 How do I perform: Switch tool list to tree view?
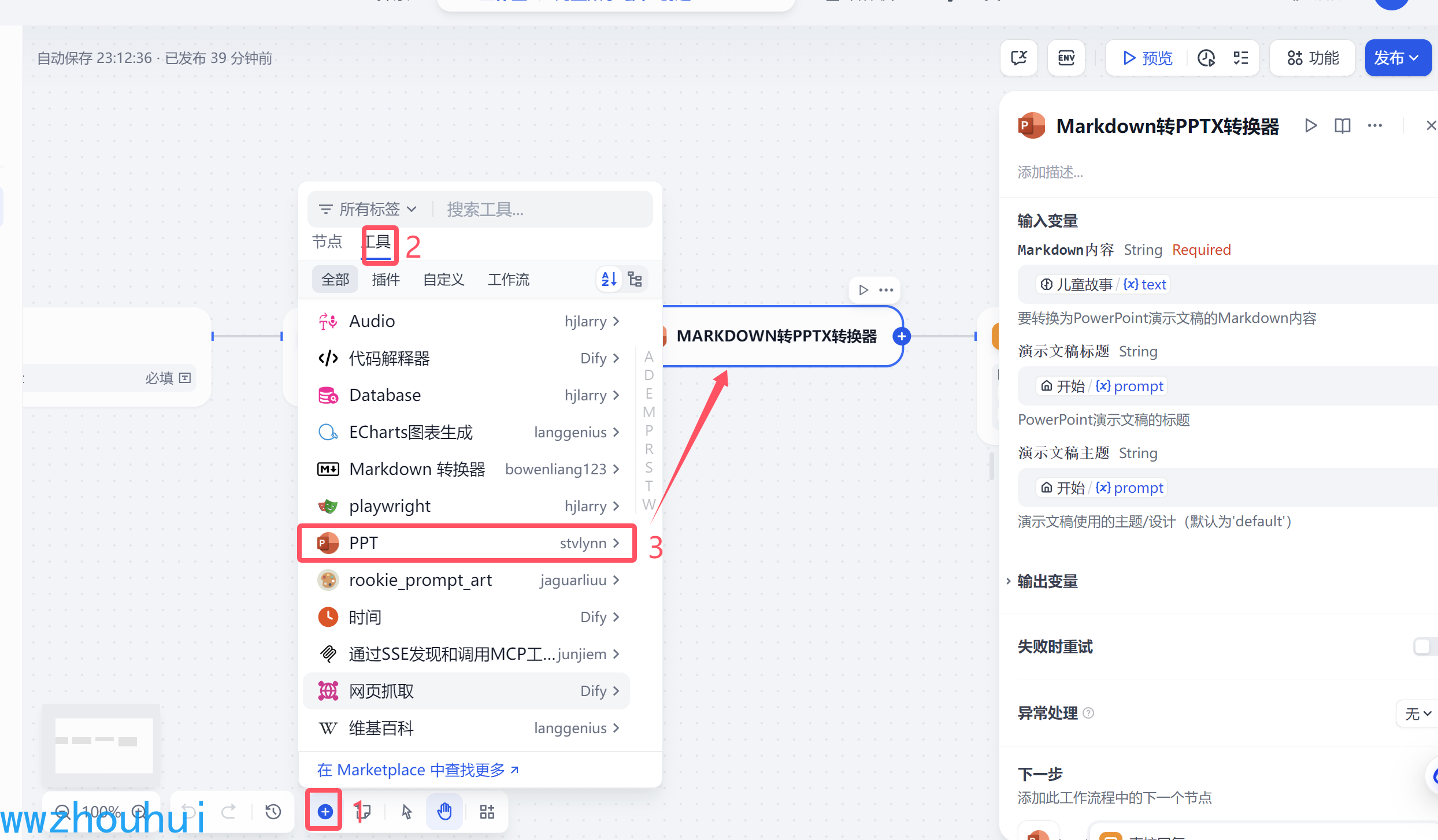[635, 280]
